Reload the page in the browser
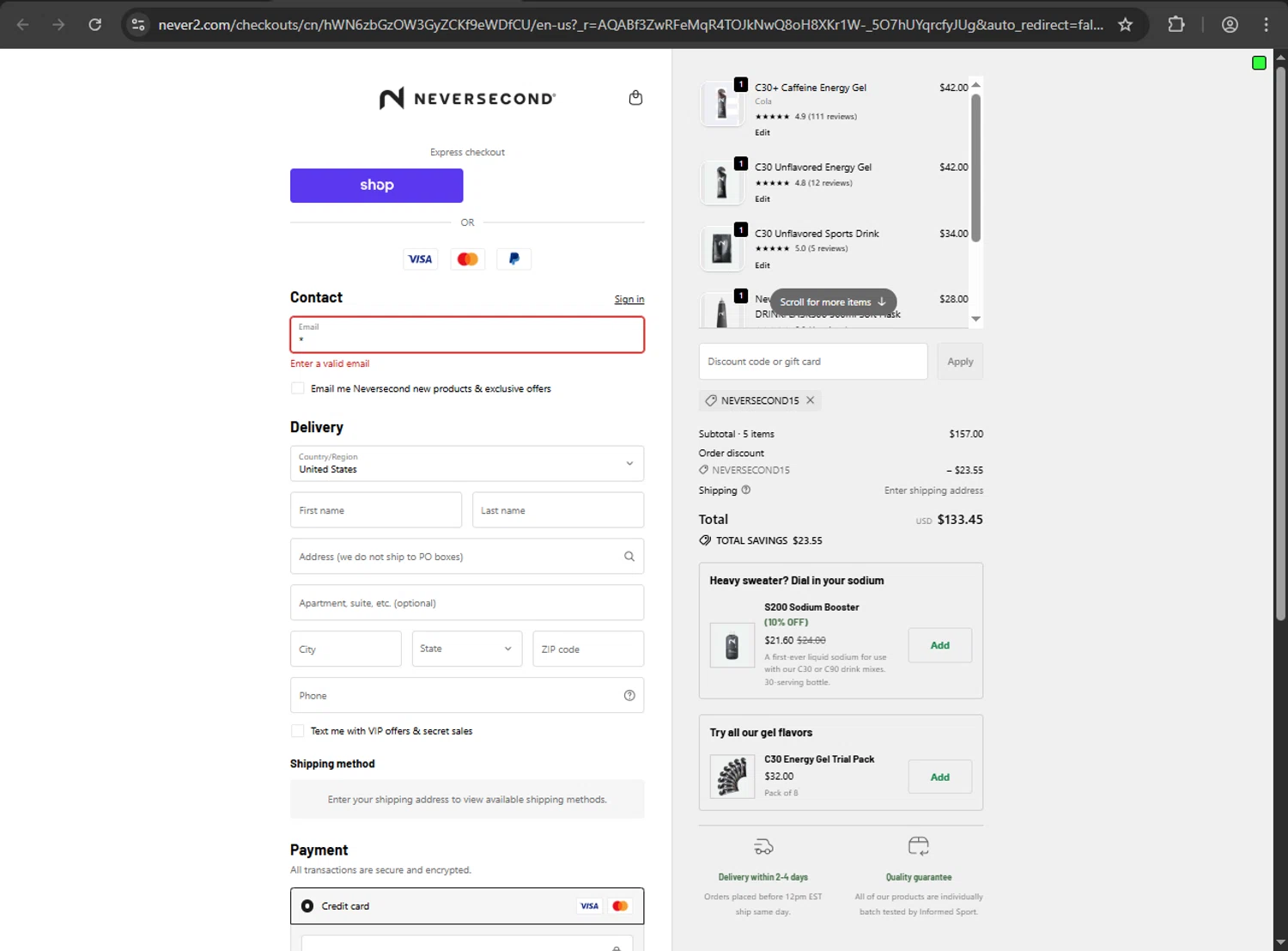The width and height of the screenshot is (1288, 951). pos(95,25)
